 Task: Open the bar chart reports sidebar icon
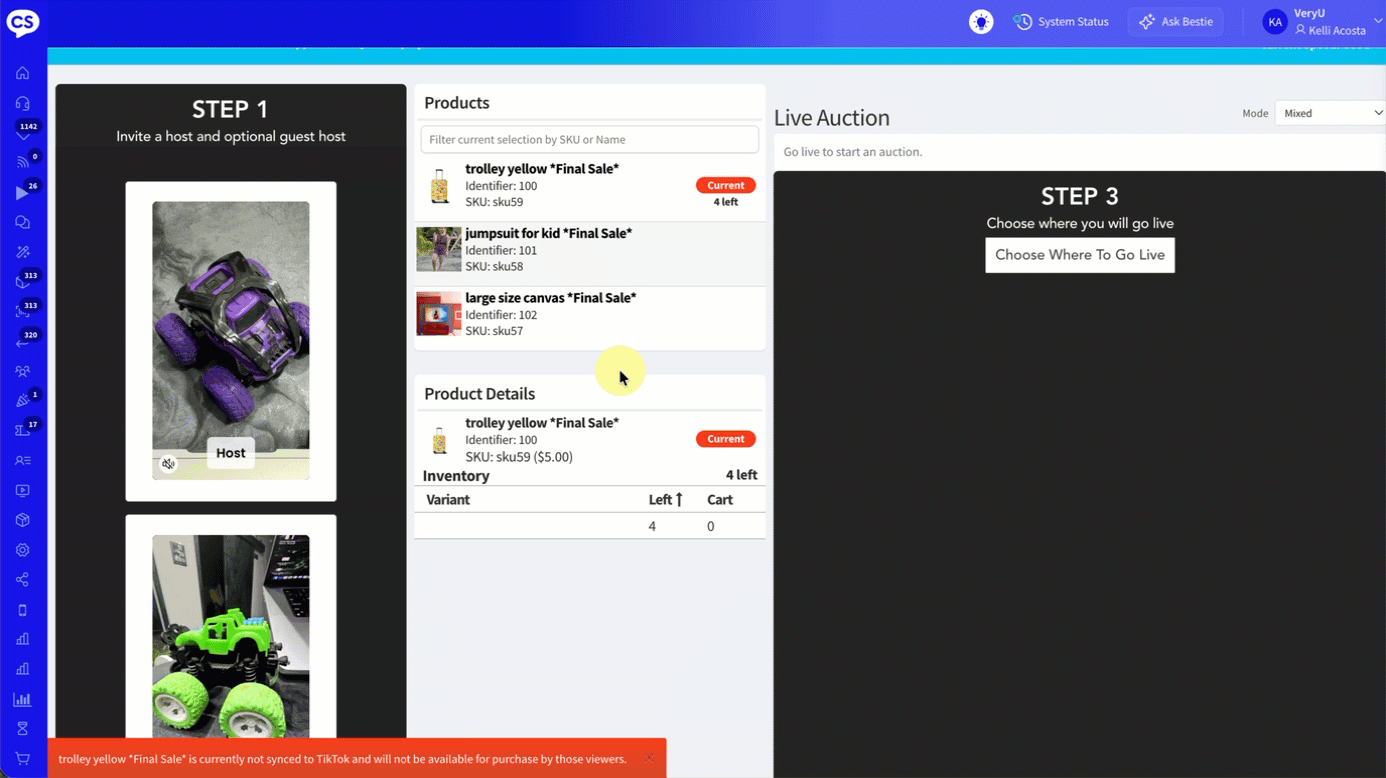point(22,699)
